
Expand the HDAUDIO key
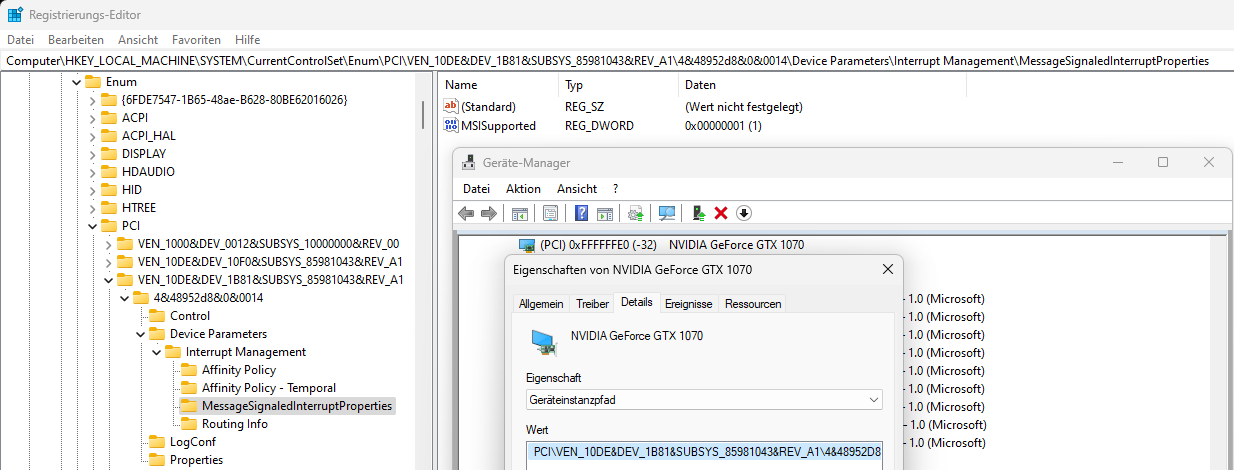91,171
